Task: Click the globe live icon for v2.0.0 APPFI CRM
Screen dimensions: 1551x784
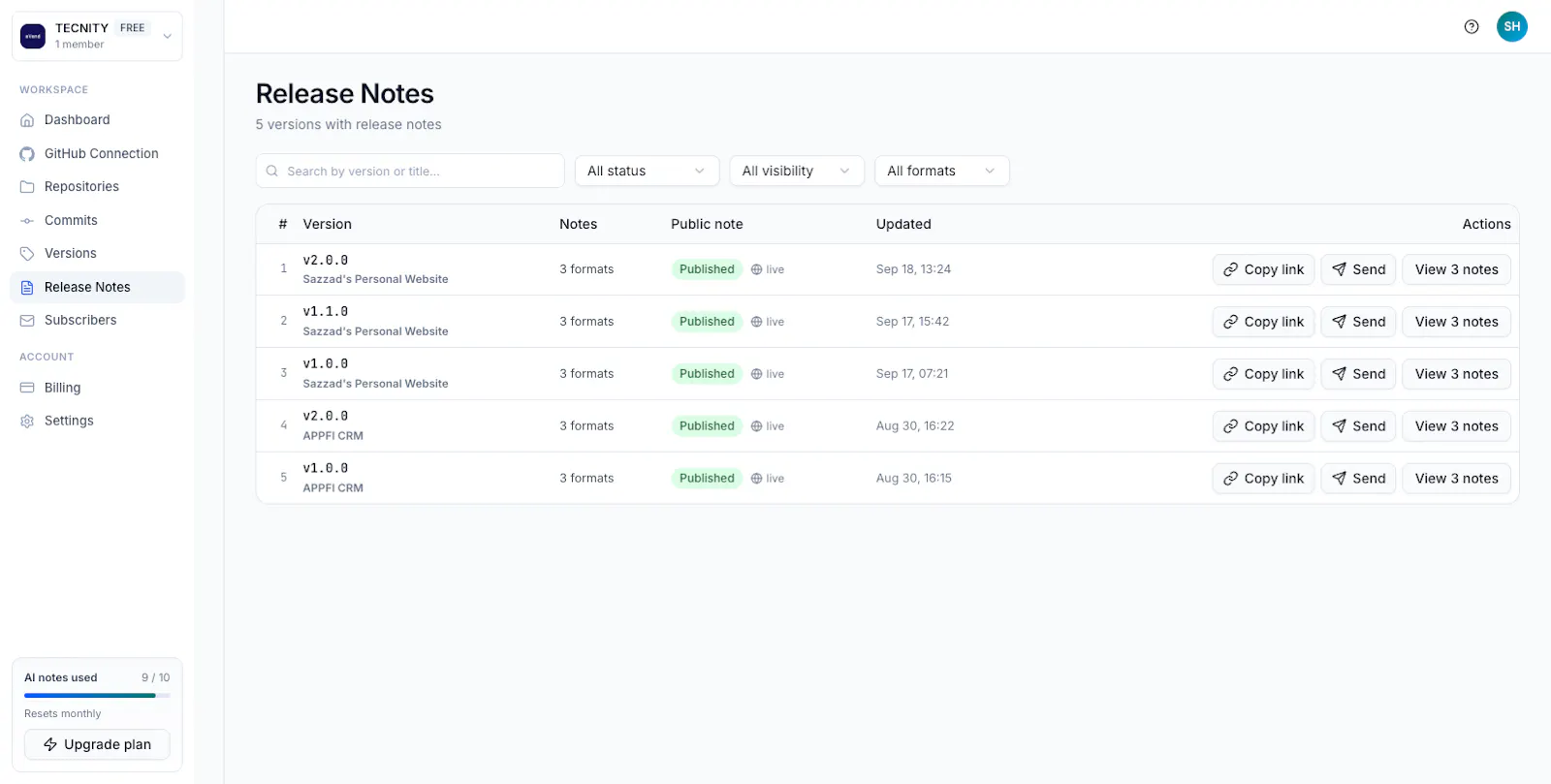Action: [x=756, y=426]
